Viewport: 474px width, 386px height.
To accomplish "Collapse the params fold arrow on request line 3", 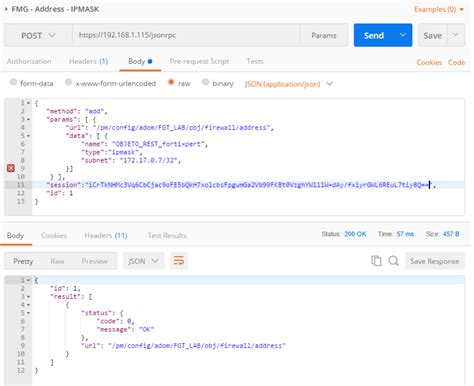I will pyautogui.click(x=28, y=119).
